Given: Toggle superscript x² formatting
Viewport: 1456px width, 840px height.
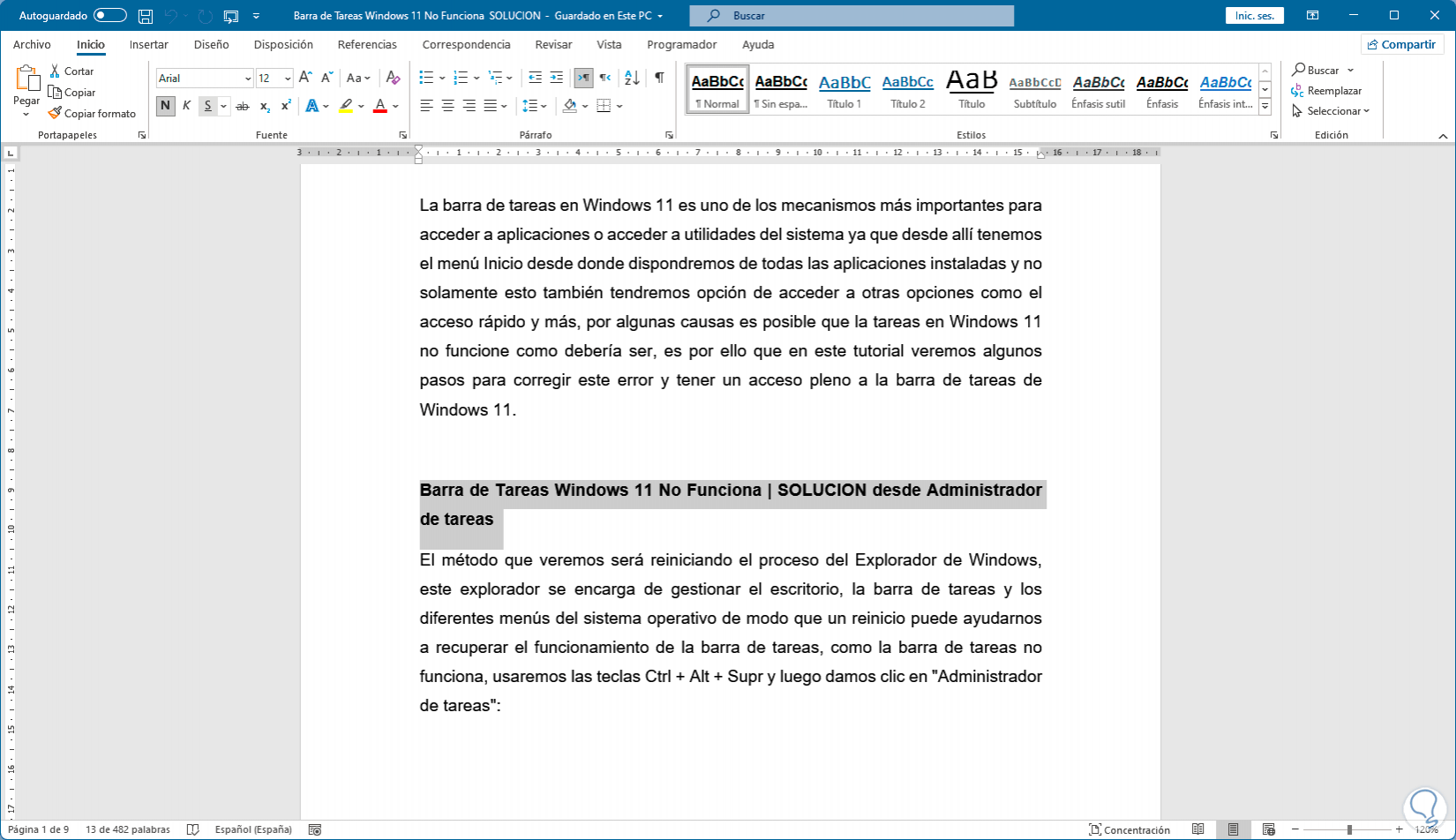Looking at the screenshot, I should click(286, 106).
